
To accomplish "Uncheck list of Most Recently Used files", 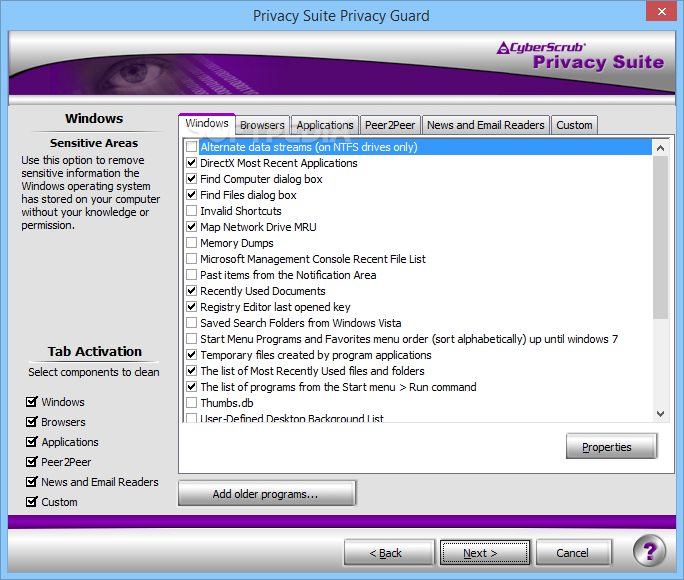I will [x=192, y=371].
